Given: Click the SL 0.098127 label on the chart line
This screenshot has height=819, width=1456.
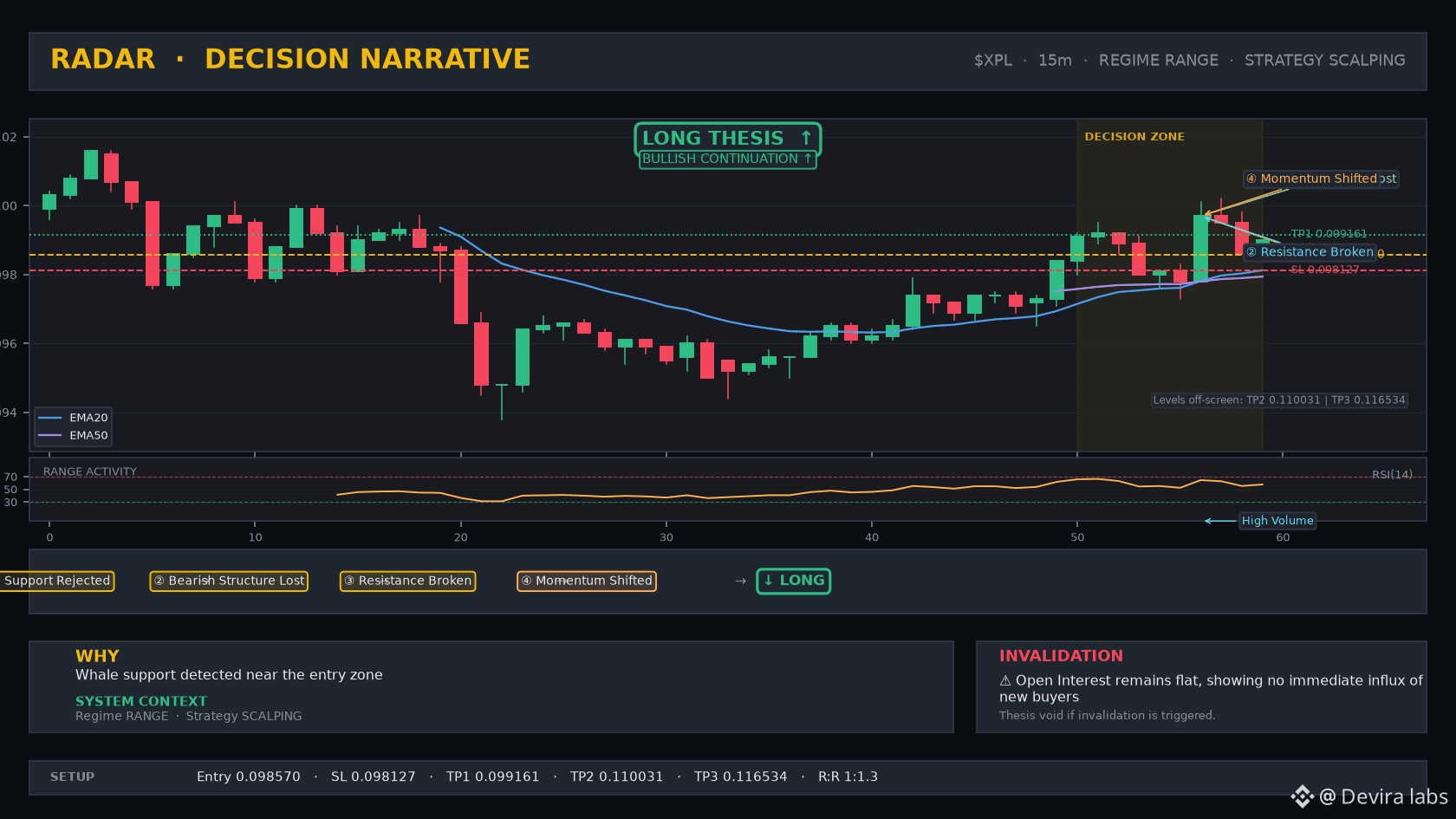Looking at the screenshot, I should (x=1325, y=270).
